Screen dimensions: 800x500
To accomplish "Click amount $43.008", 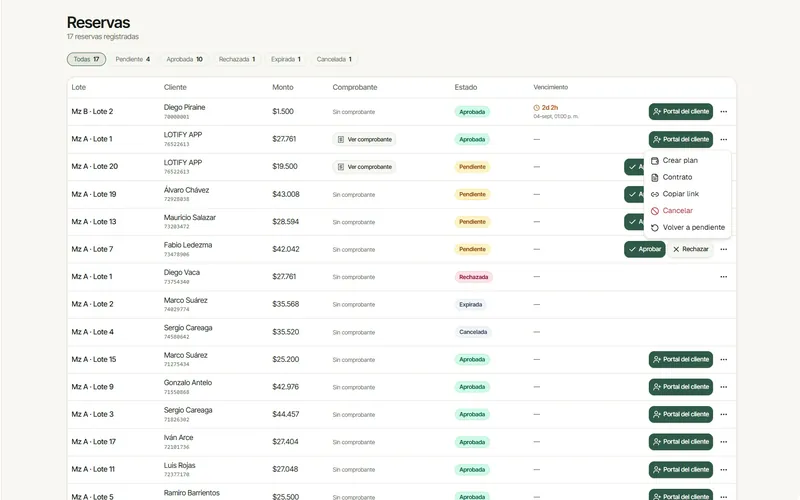I will pyautogui.click(x=286, y=194).
